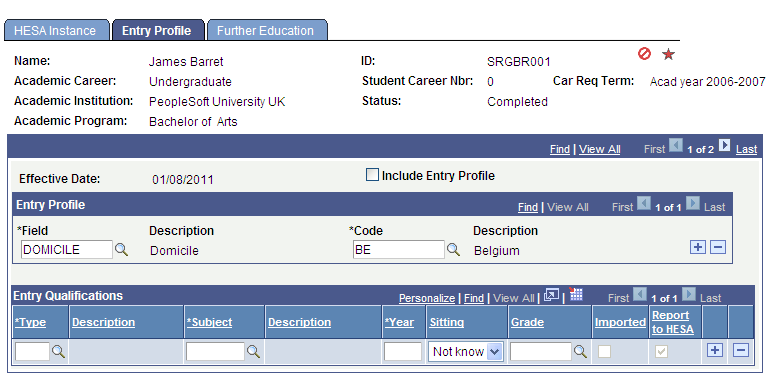Sort by the Grade column header

click(527, 322)
